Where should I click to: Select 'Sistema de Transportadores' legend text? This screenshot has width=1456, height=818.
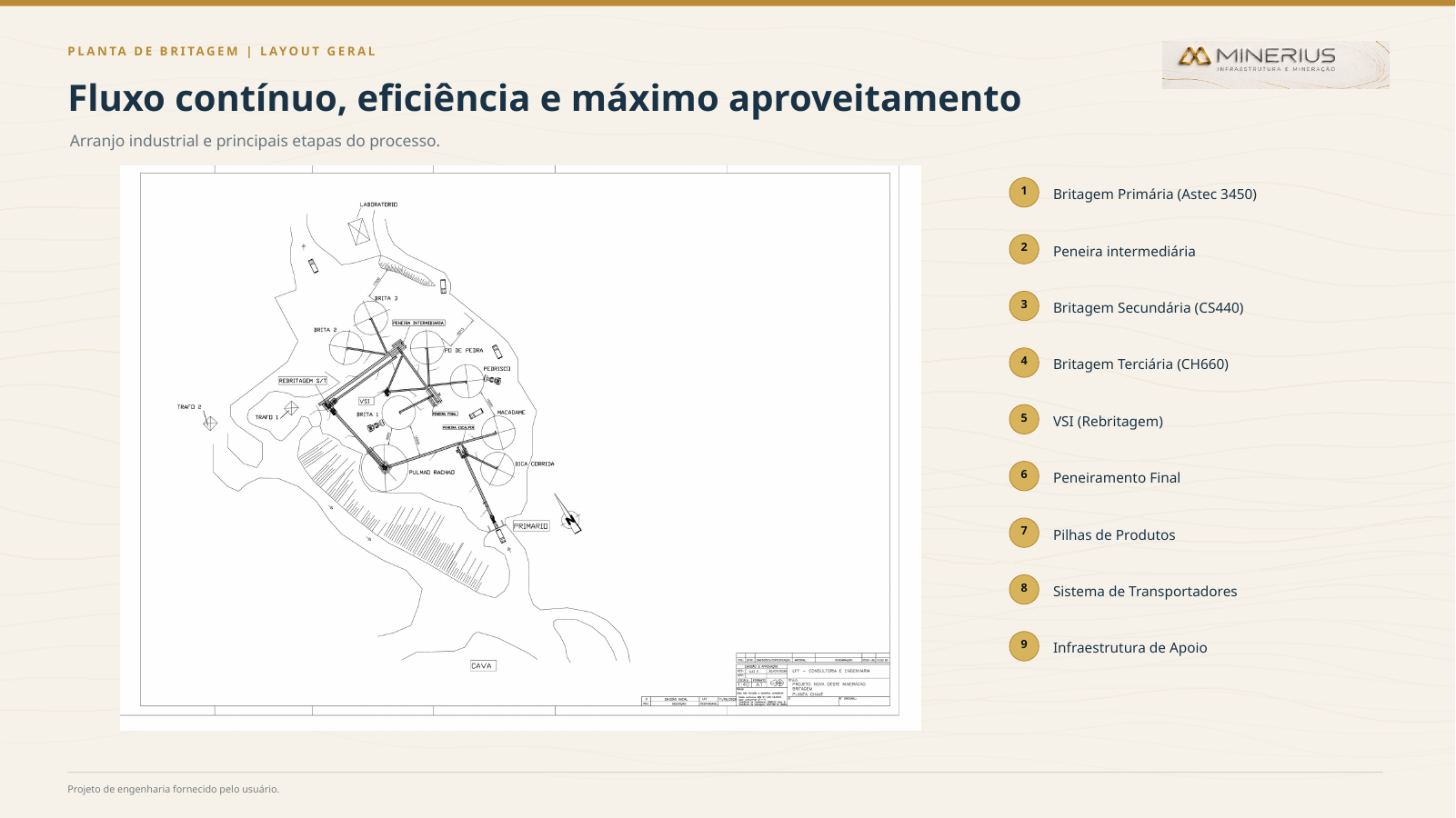point(1145,591)
